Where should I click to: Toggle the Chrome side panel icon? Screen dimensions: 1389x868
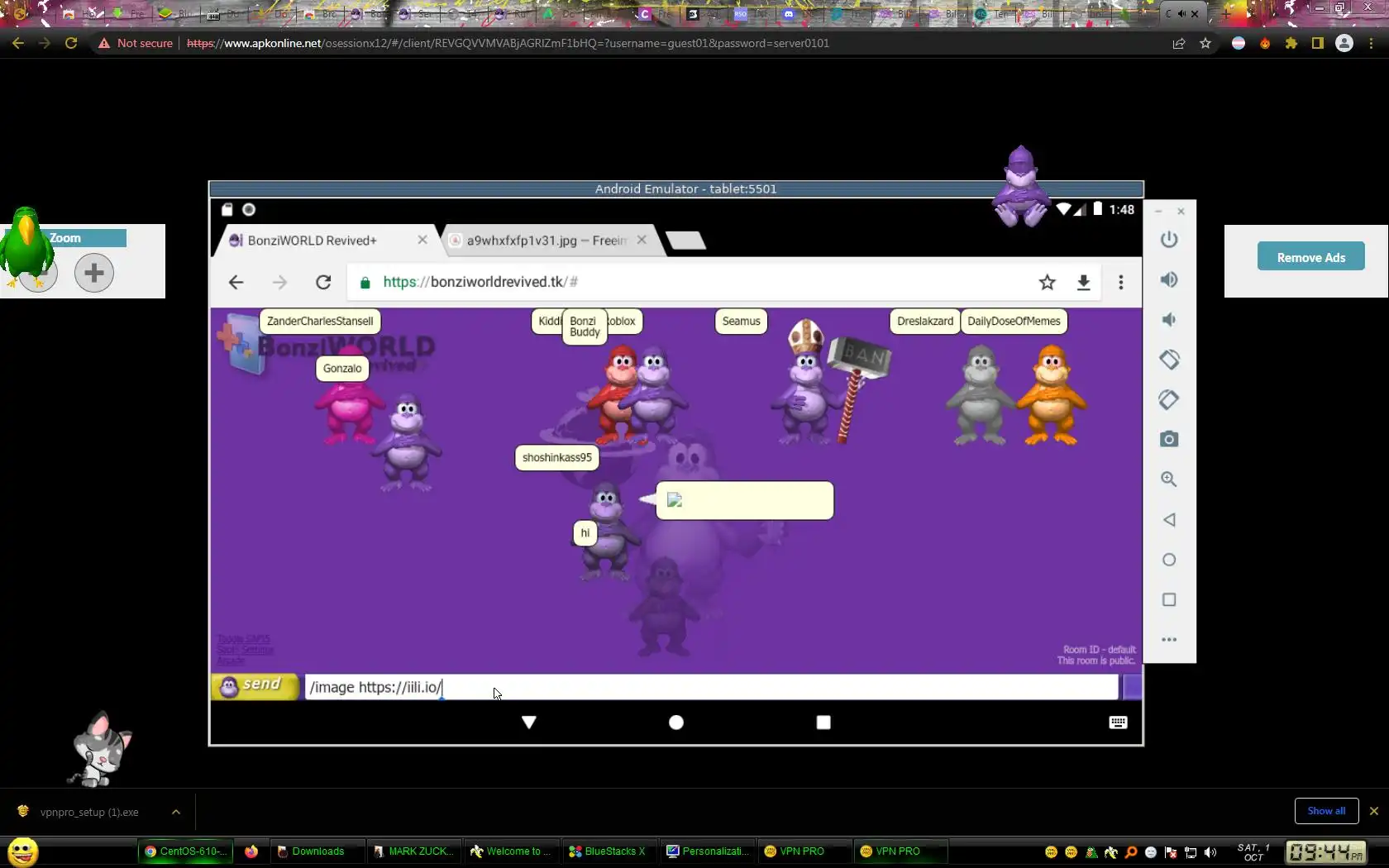(x=1318, y=43)
